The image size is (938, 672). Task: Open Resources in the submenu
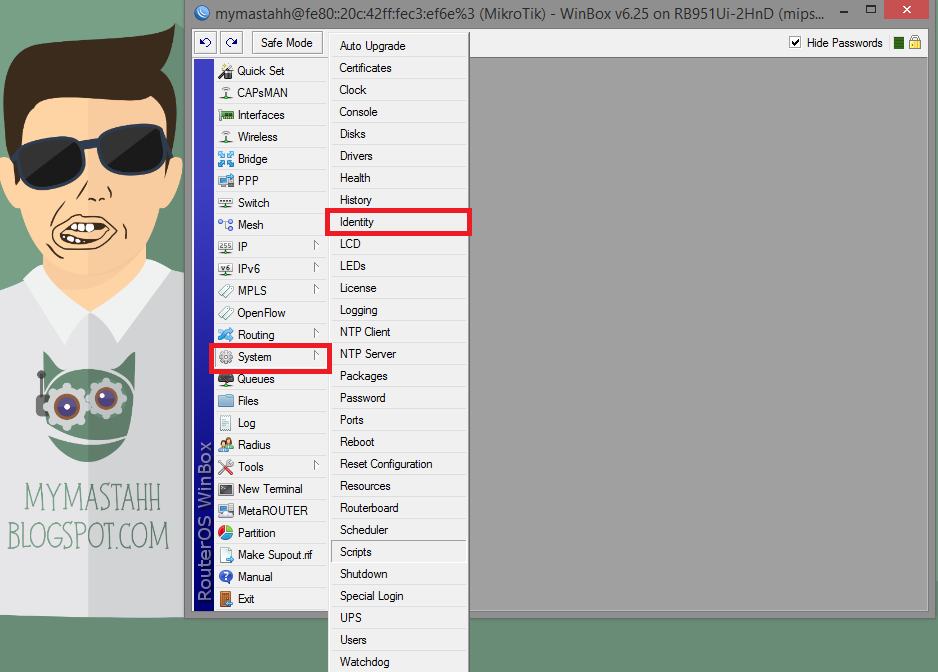point(398,486)
